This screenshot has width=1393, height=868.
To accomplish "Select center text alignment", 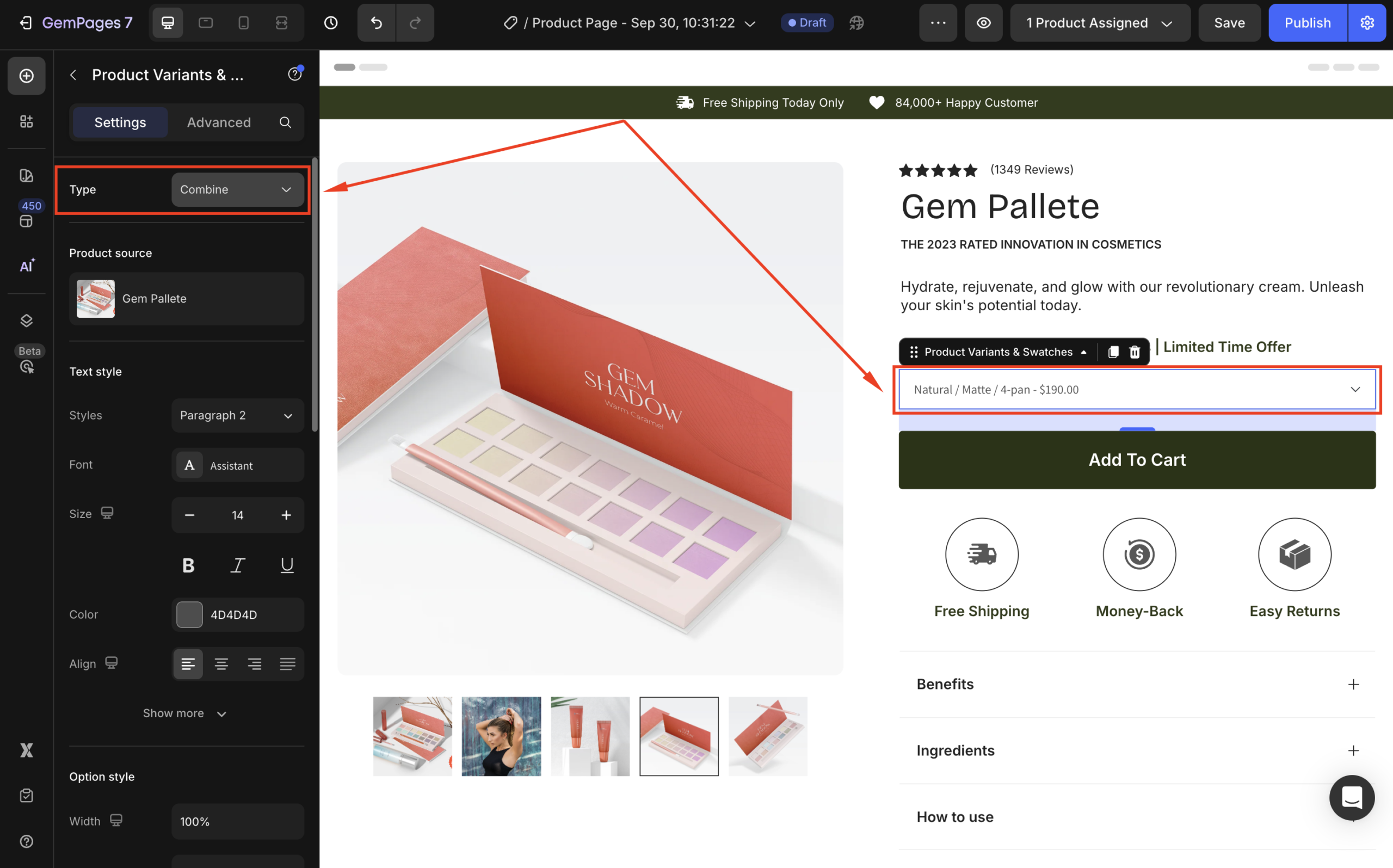I will (221, 664).
